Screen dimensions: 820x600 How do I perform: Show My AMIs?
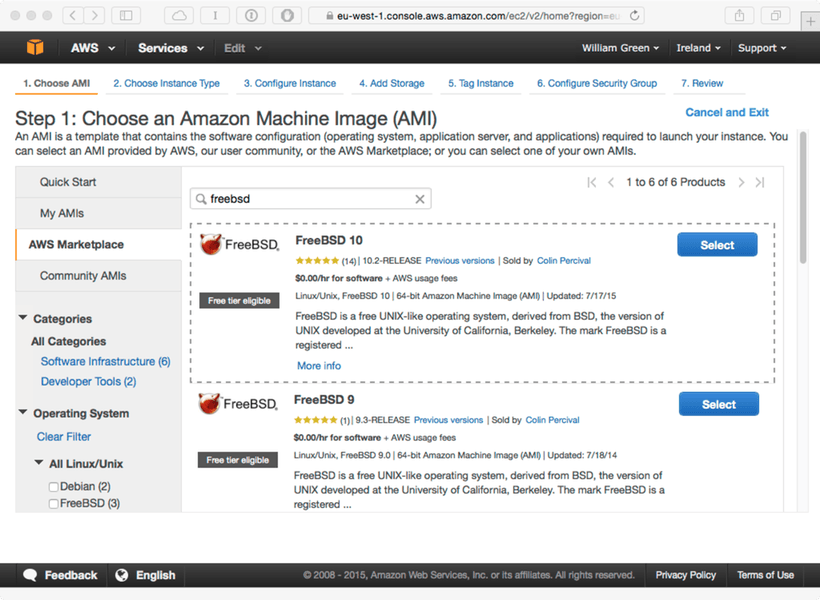pos(99,213)
